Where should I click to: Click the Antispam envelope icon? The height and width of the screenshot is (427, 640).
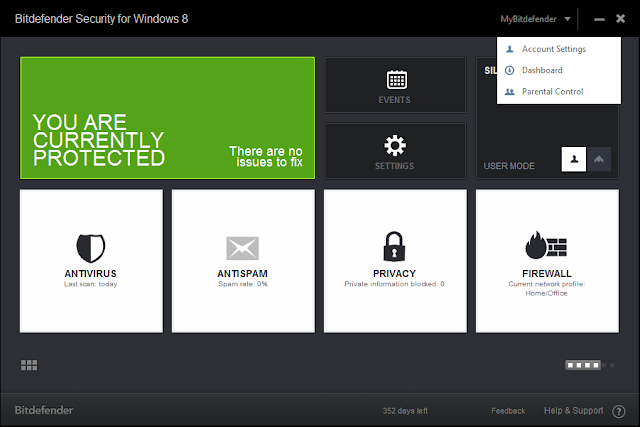click(x=242, y=248)
